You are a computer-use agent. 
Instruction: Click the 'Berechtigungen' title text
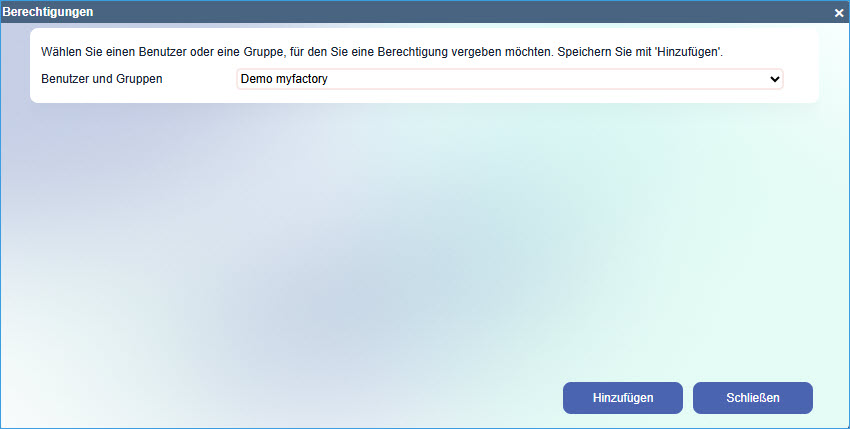(x=48, y=12)
